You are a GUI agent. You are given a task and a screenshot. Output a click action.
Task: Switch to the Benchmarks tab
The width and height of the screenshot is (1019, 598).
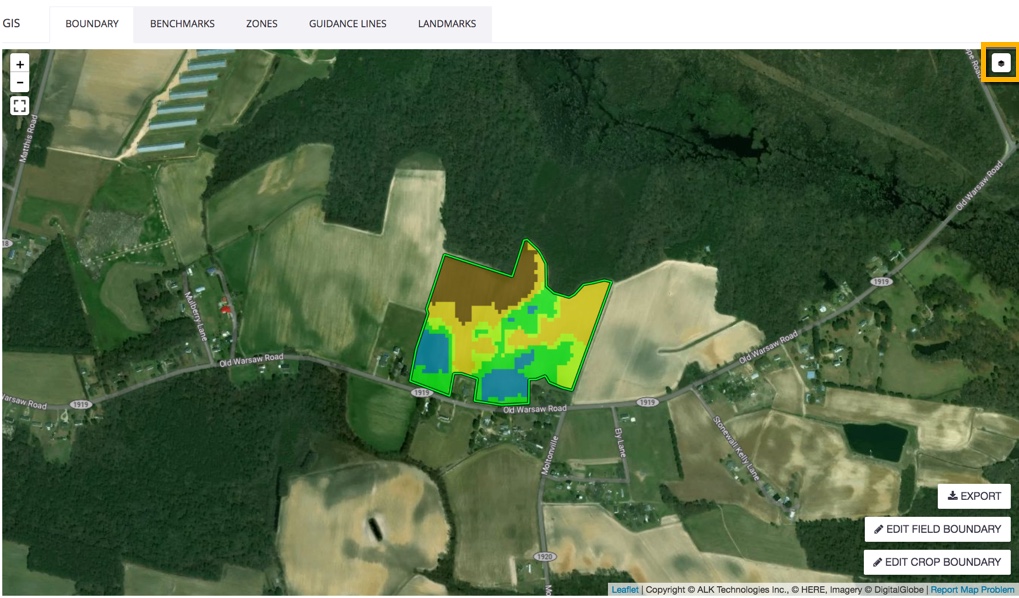(x=182, y=24)
